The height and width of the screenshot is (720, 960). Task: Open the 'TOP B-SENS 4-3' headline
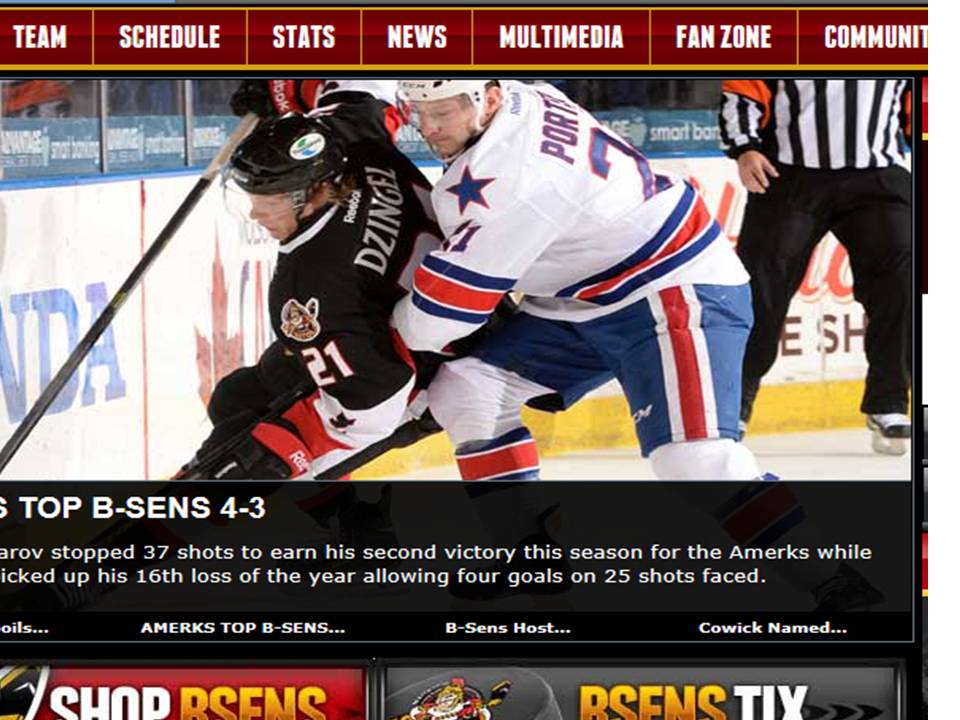[x=133, y=508]
